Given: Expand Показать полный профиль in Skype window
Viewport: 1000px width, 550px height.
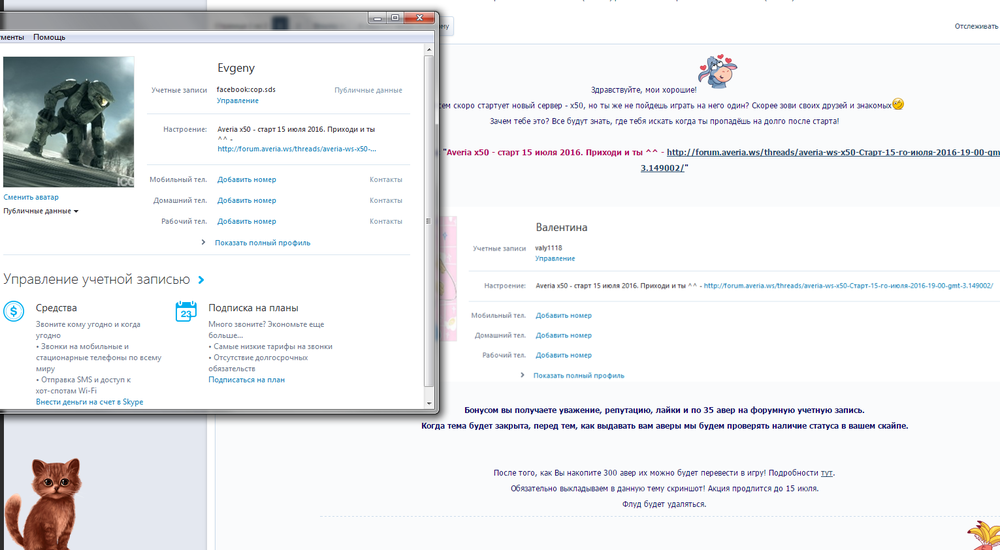Looking at the screenshot, I should click(262, 243).
